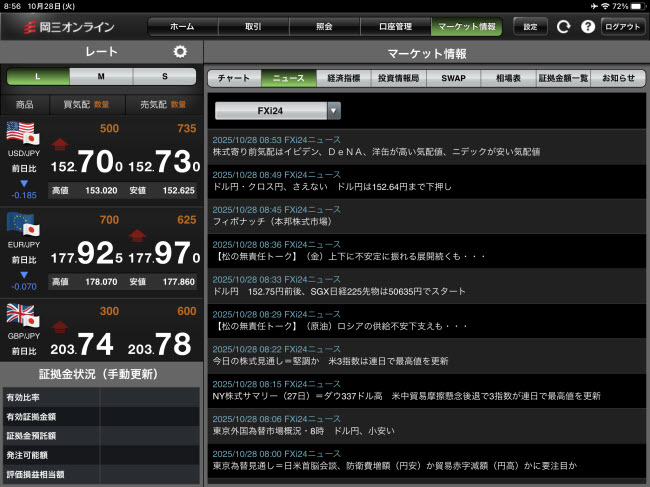Image resolution: width=650 pixels, height=487 pixels.
Task: Select the 証拠金預託額 row
Action: [x=101, y=436]
